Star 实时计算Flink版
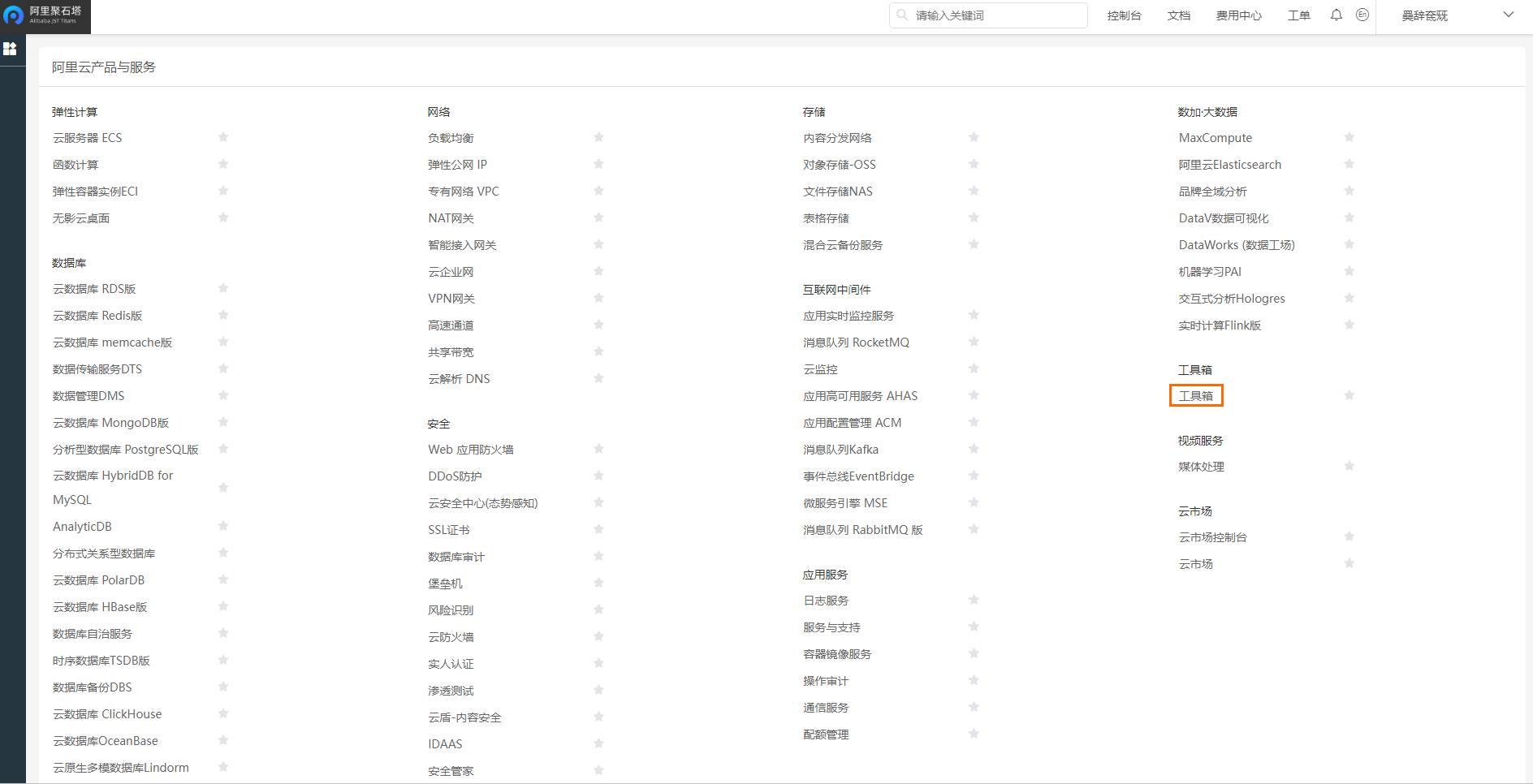 [1349, 325]
